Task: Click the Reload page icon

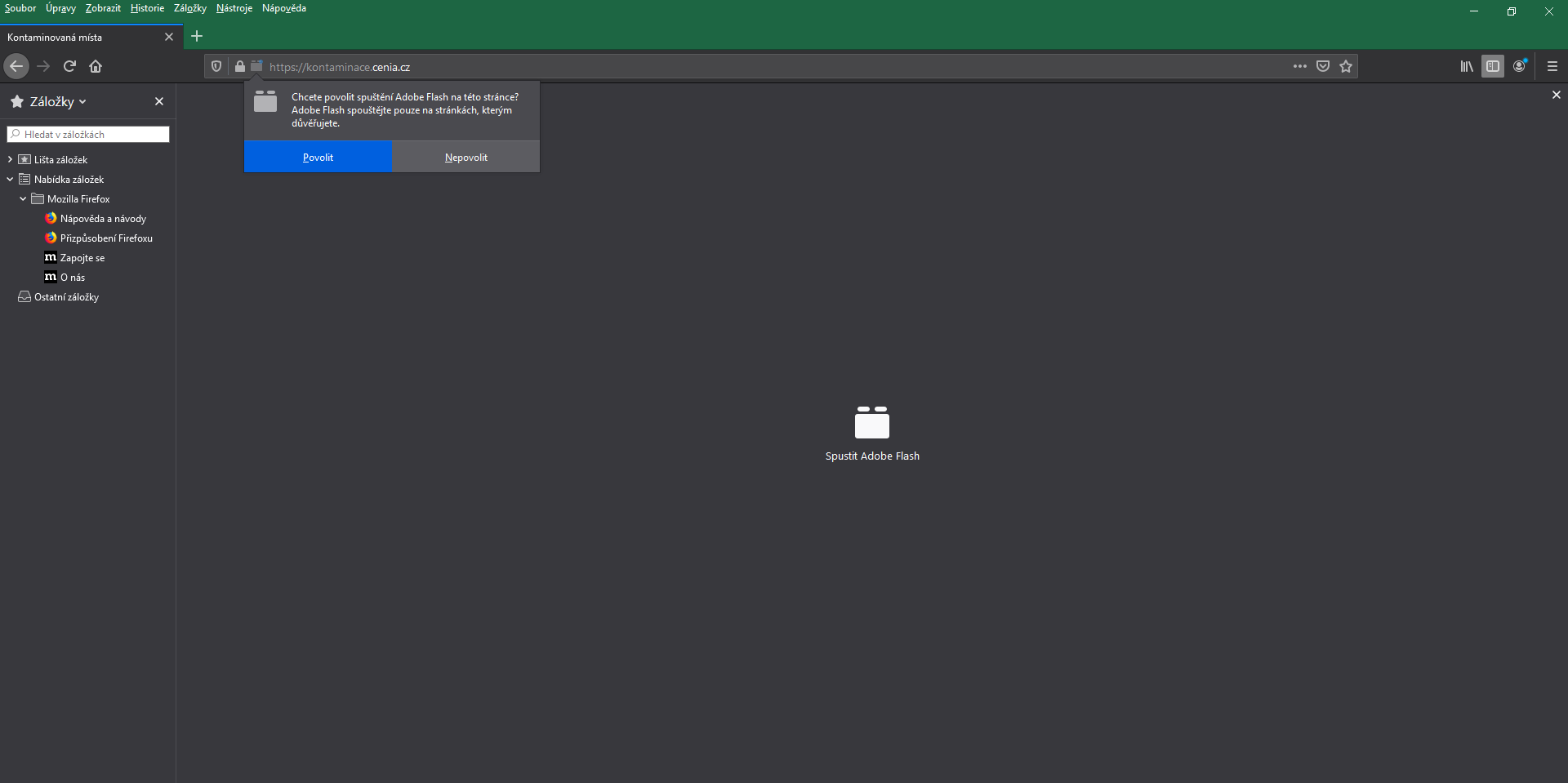Action: [69, 66]
